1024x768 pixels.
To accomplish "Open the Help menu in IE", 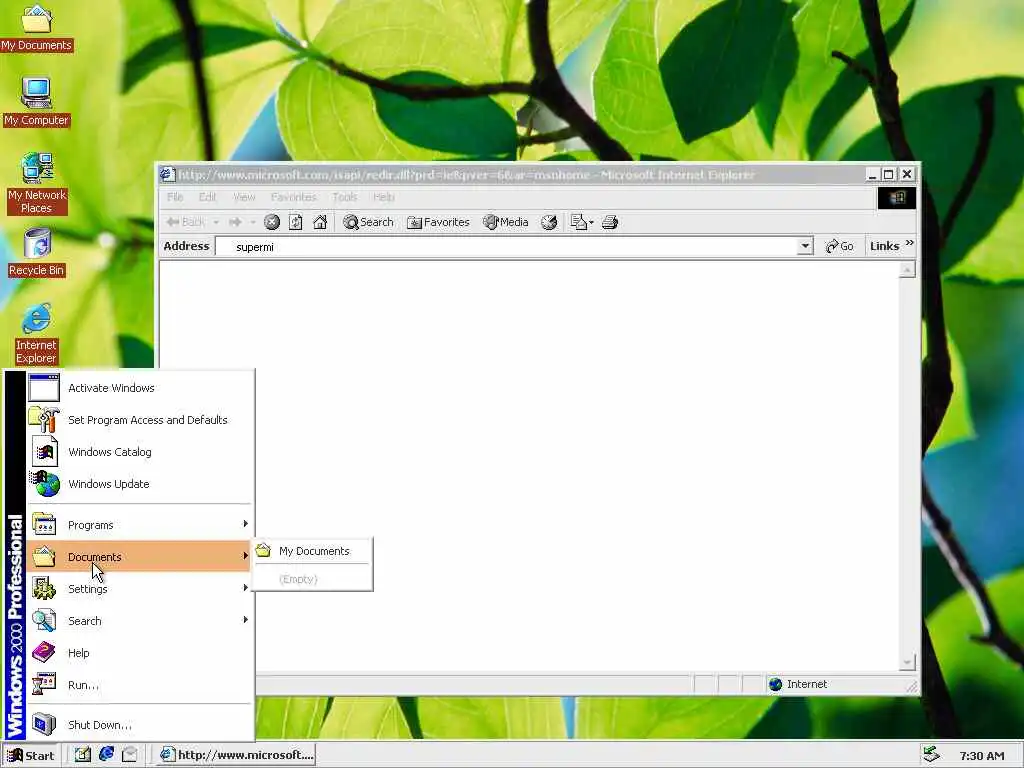I will click(x=383, y=197).
